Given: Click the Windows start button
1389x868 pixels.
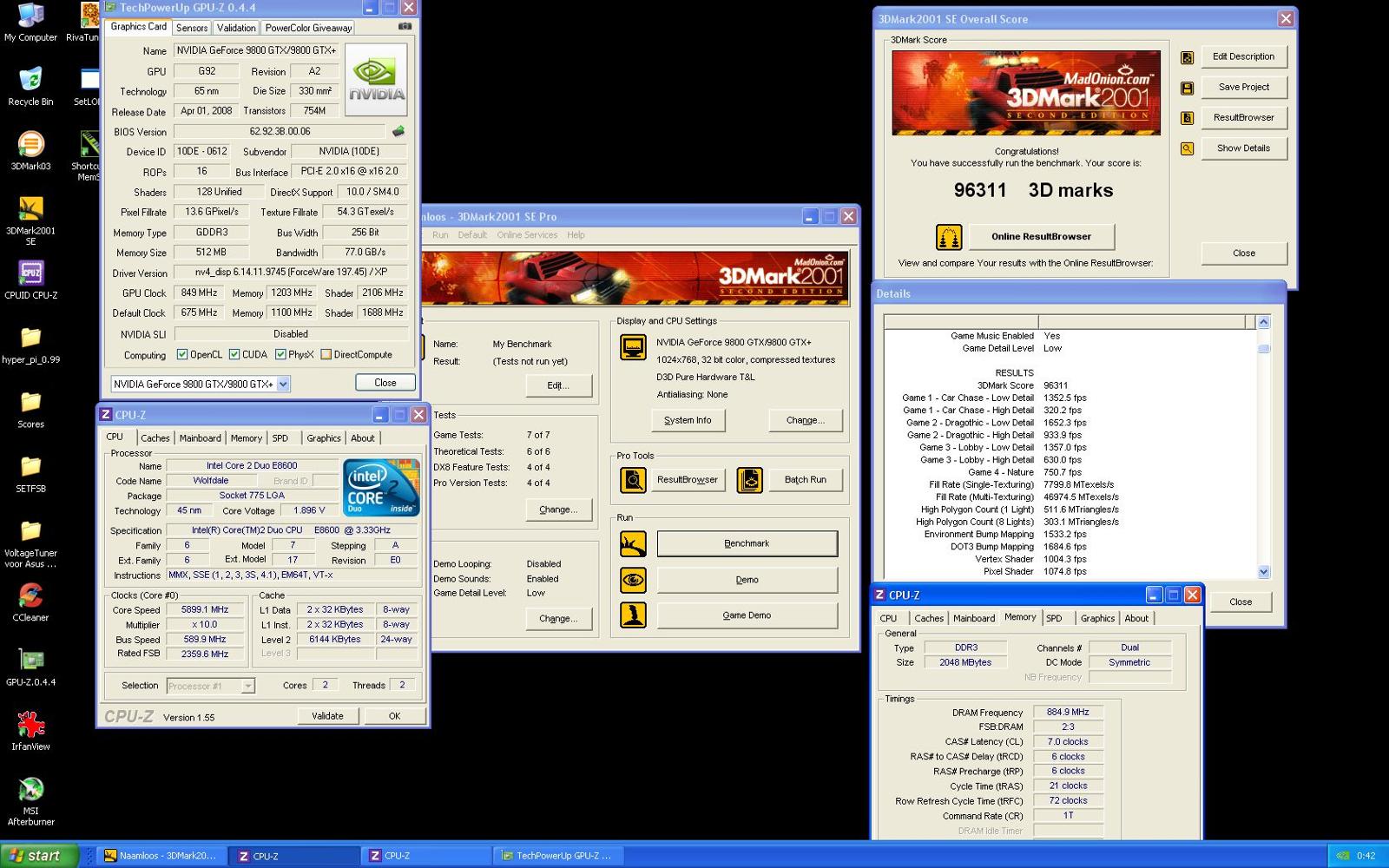Looking at the screenshot, I should pyautogui.click(x=40, y=856).
